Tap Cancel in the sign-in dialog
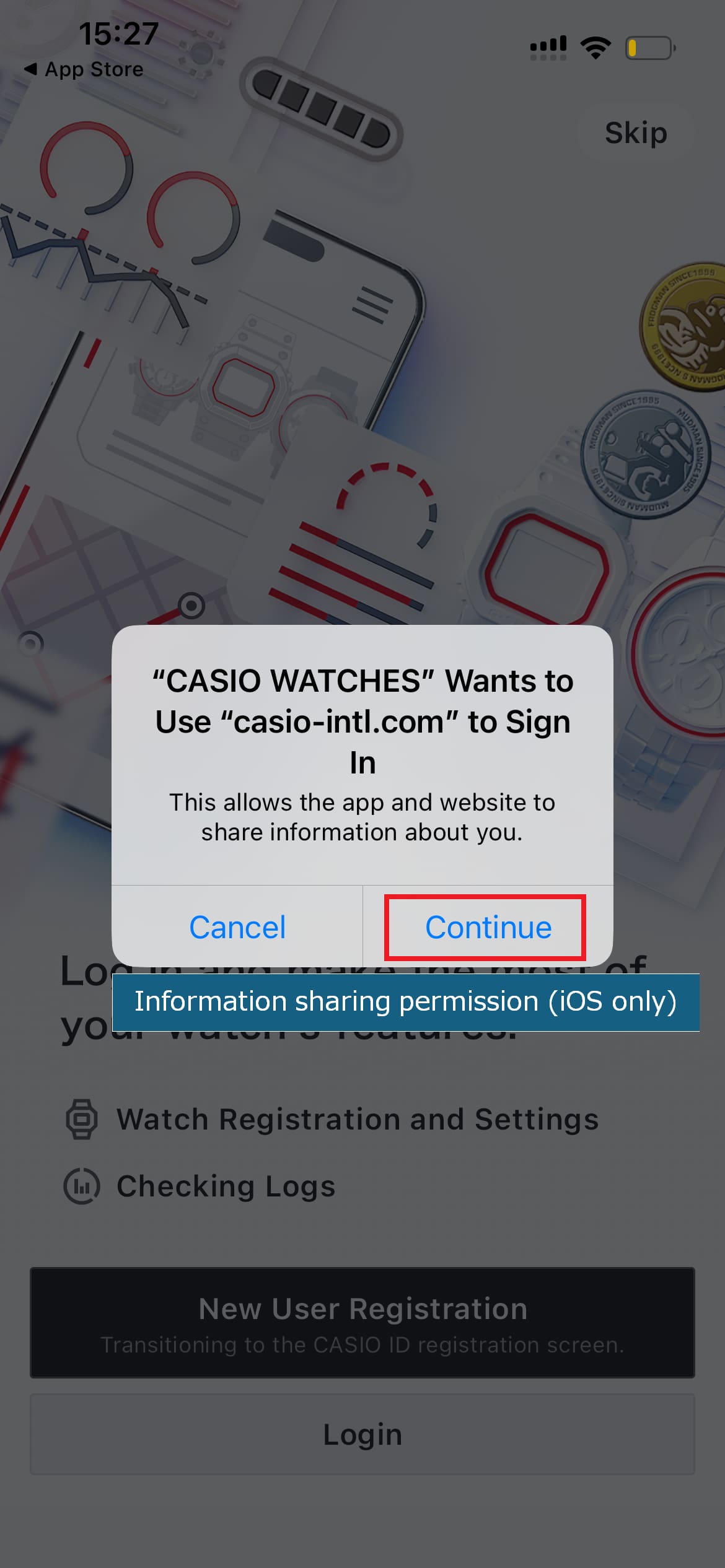725x1568 pixels. click(237, 927)
